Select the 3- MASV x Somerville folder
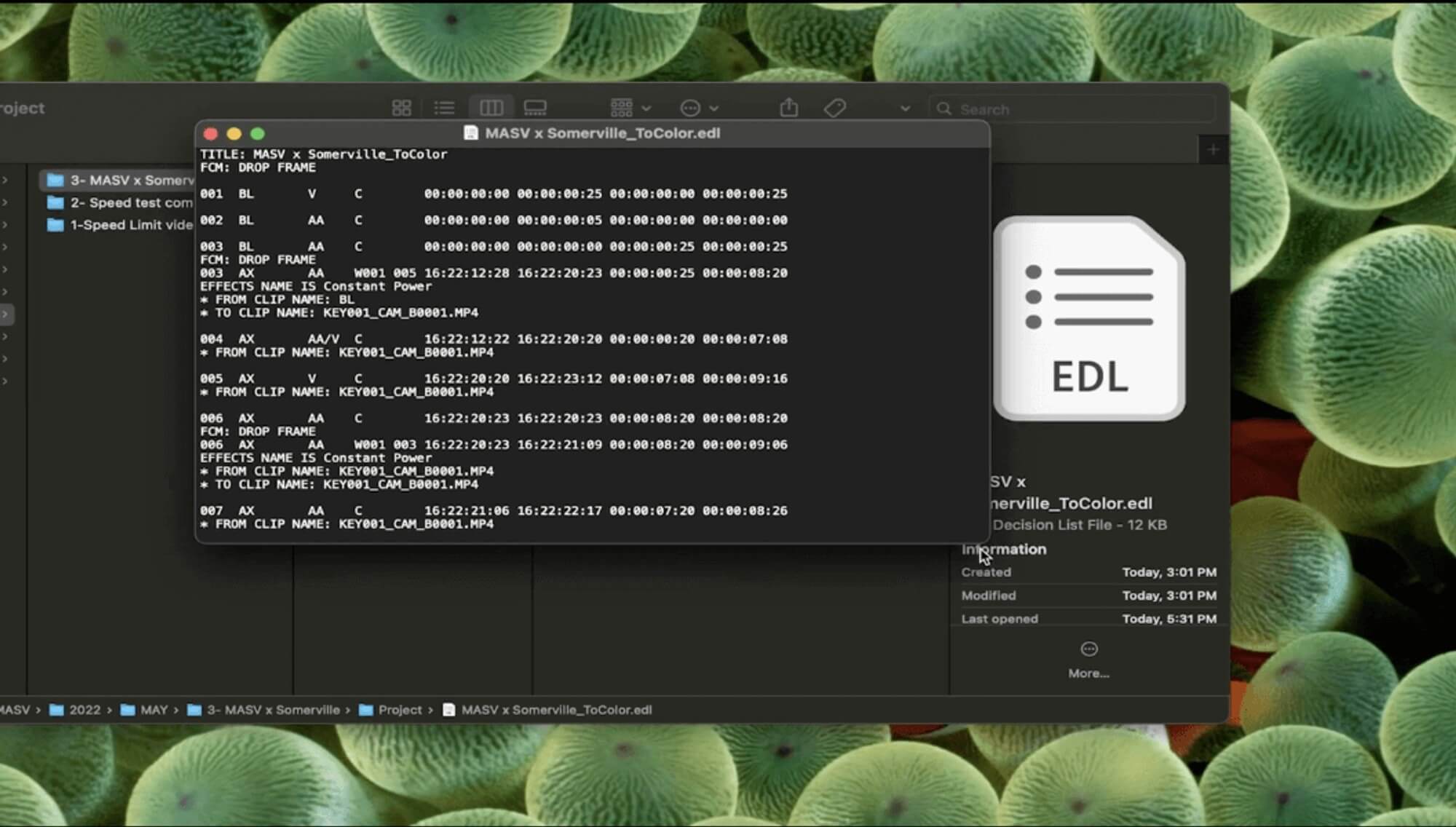The height and width of the screenshot is (827, 1456). coord(116,180)
